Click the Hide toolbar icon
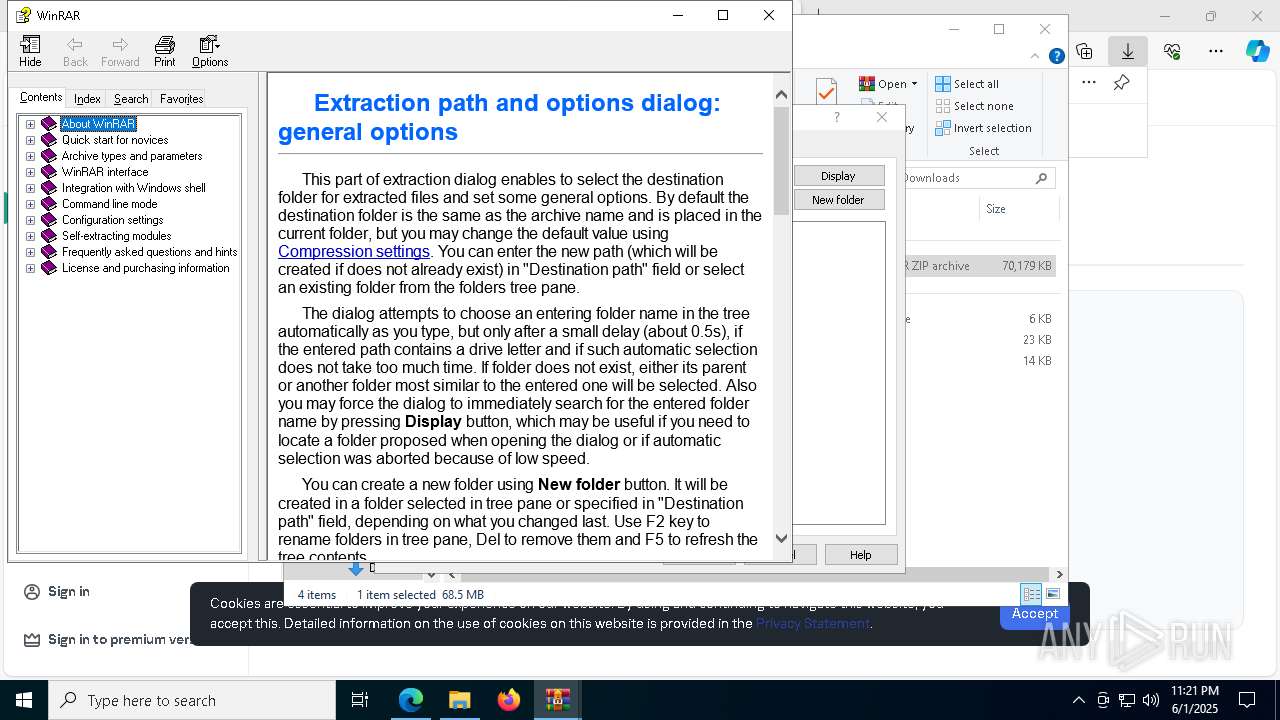The height and width of the screenshot is (720, 1280). tap(30, 51)
